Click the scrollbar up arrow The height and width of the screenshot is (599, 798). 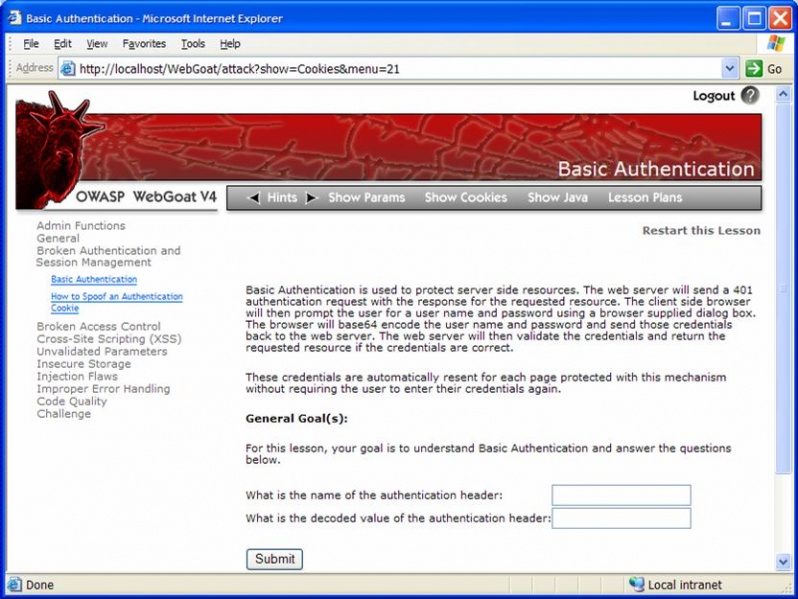click(783, 94)
